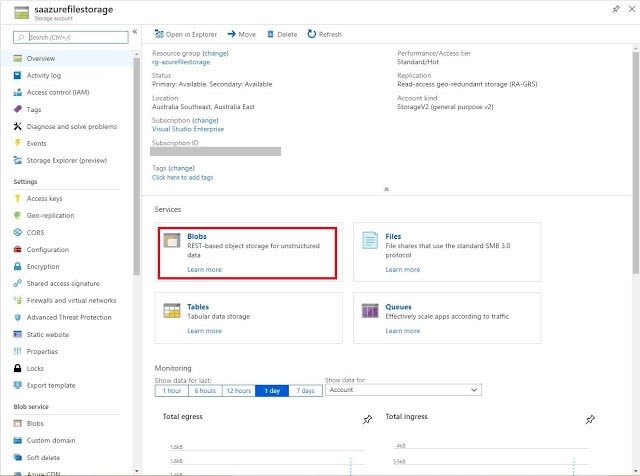Open the Geo-replication globe icon

click(17, 215)
